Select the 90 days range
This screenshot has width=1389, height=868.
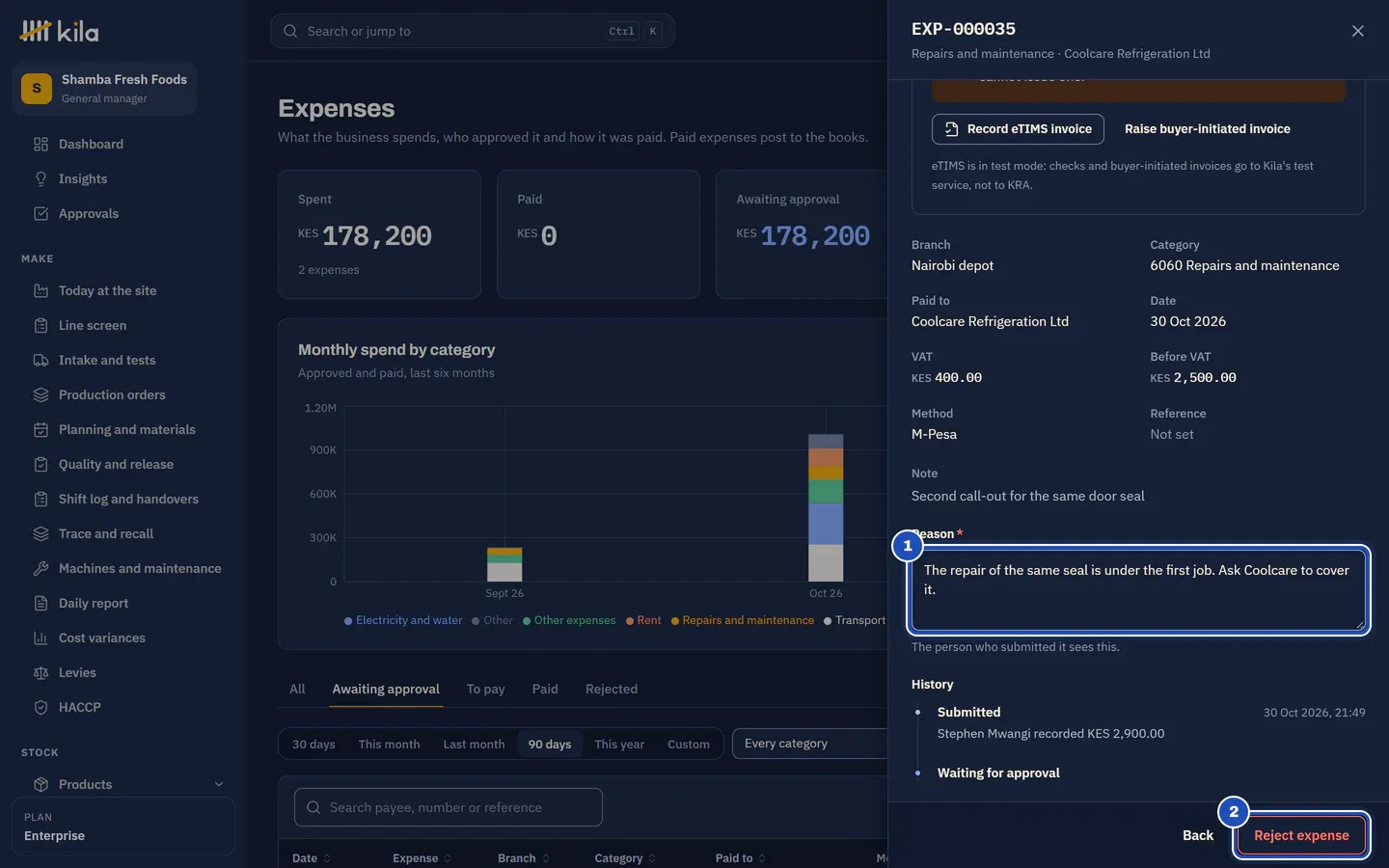coord(550,745)
